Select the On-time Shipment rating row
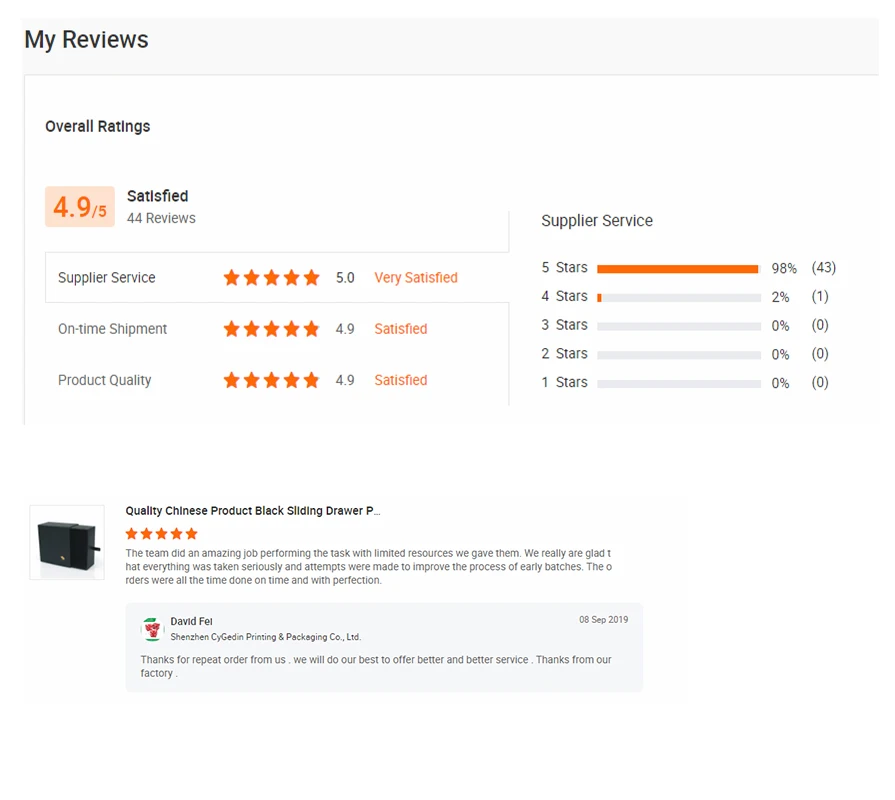895x800 pixels. coord(277,329)
